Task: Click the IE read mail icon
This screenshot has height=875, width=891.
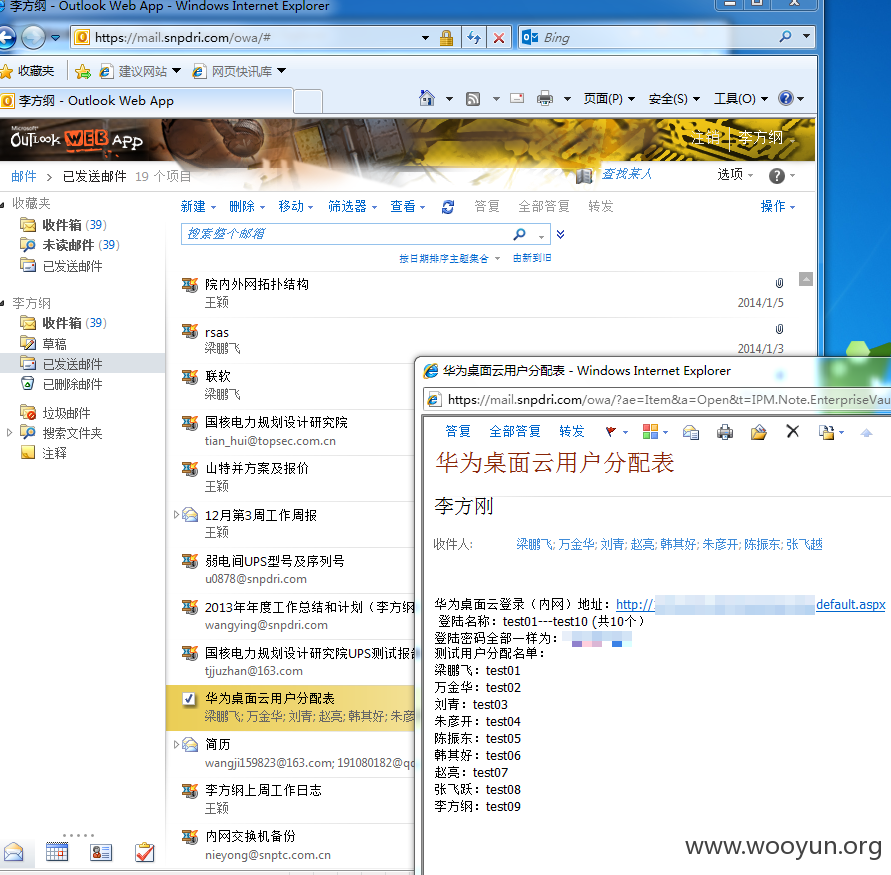Action: coord(517,98)
